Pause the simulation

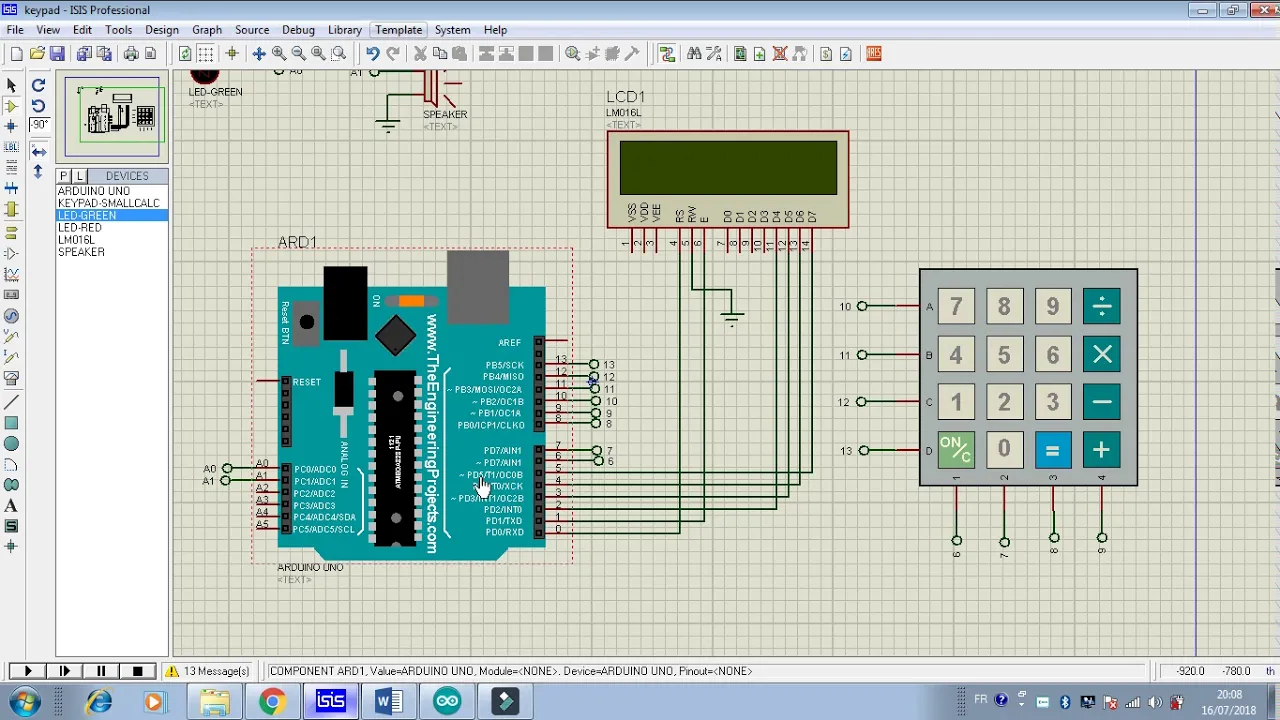(101, 671)
